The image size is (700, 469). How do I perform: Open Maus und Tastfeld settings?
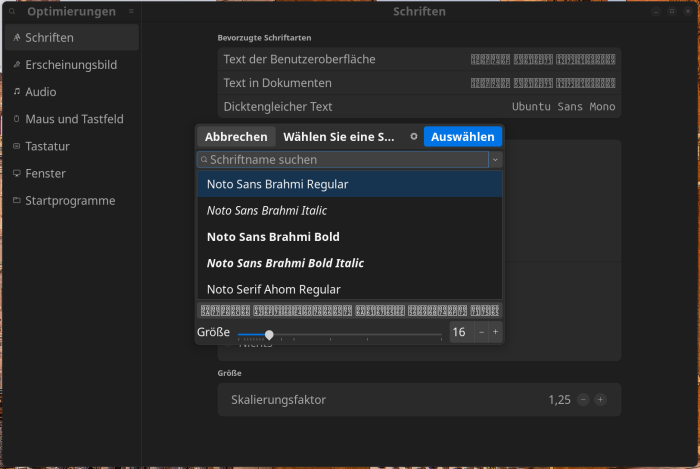pos(72,119)
